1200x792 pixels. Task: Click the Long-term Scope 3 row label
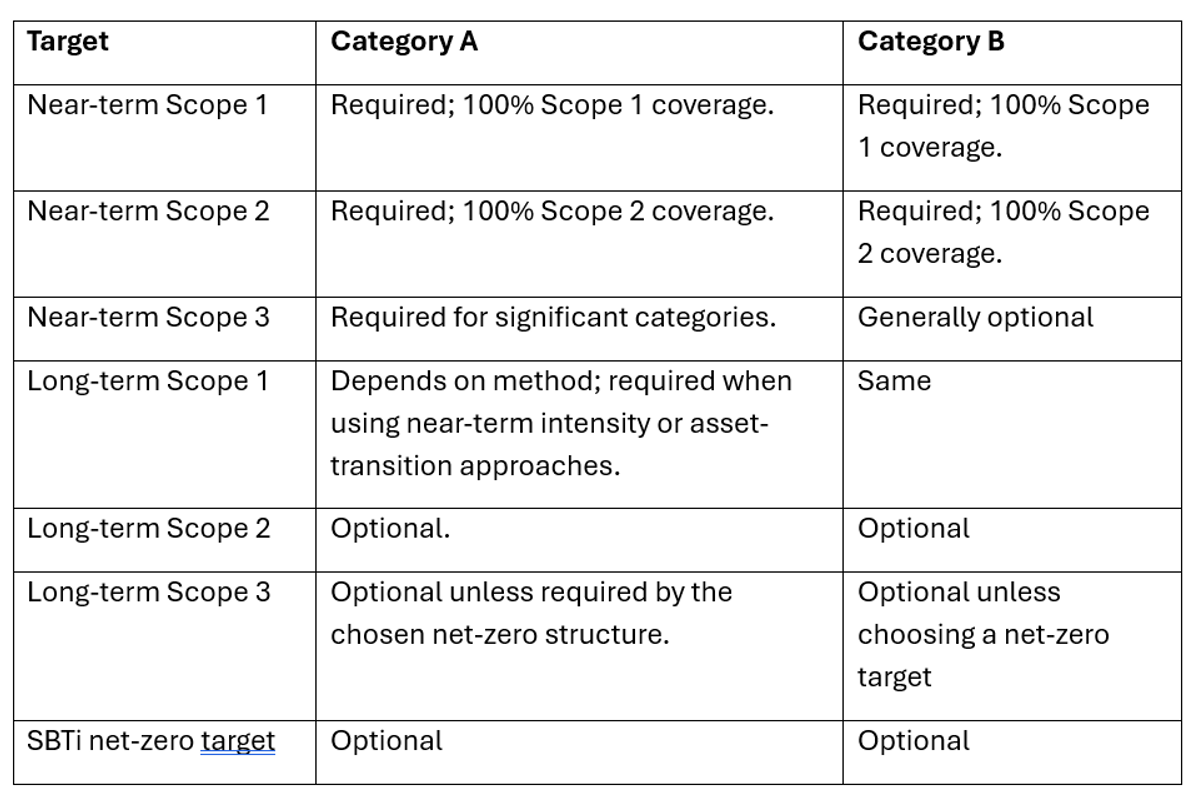[148, 592]
